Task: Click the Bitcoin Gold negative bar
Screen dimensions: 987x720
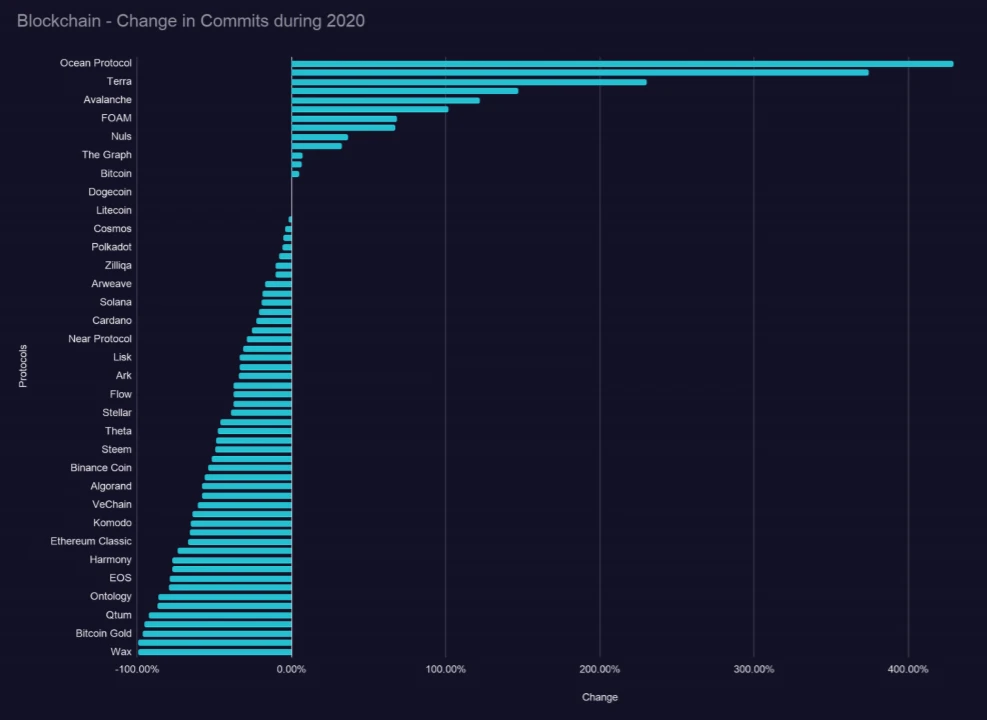Action: 217,634
